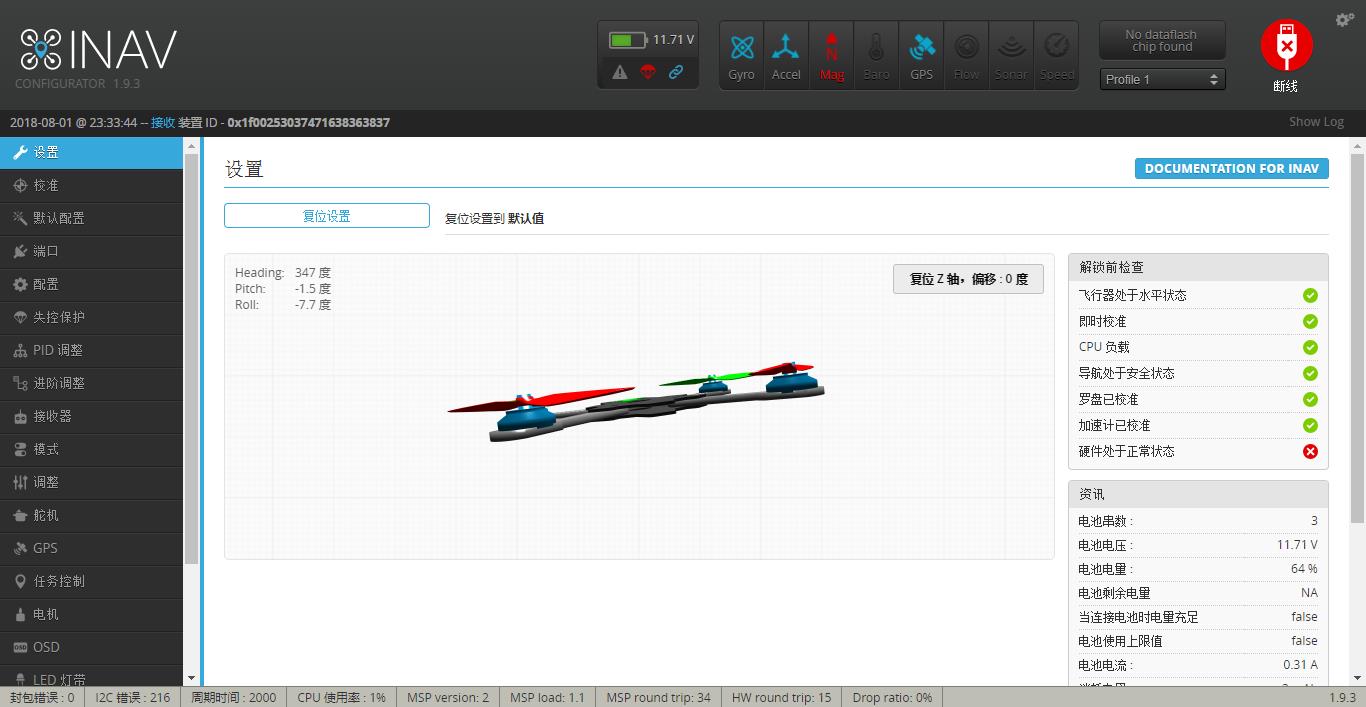Click the battery level icon
The width and height of the screenshot is (1366, 707).
pos(628,40)
